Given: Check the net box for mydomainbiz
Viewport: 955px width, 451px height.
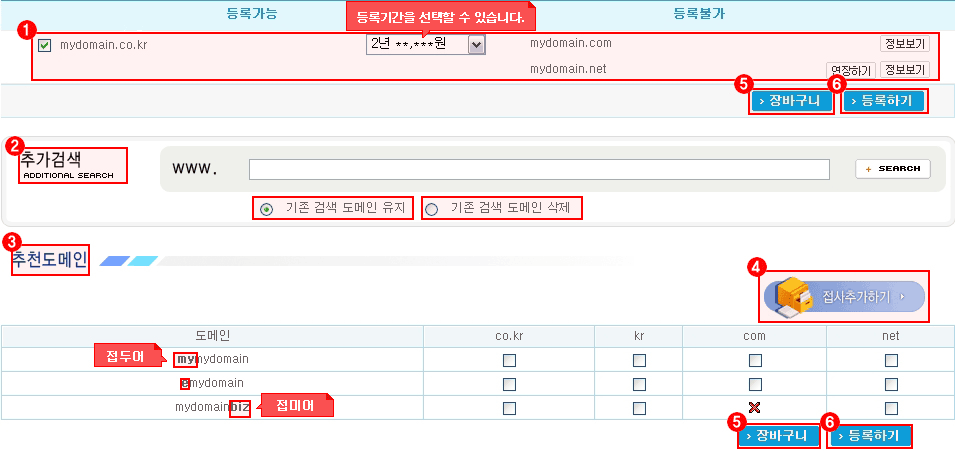Looking at the screenshot, I should click(x=891, y=408).
